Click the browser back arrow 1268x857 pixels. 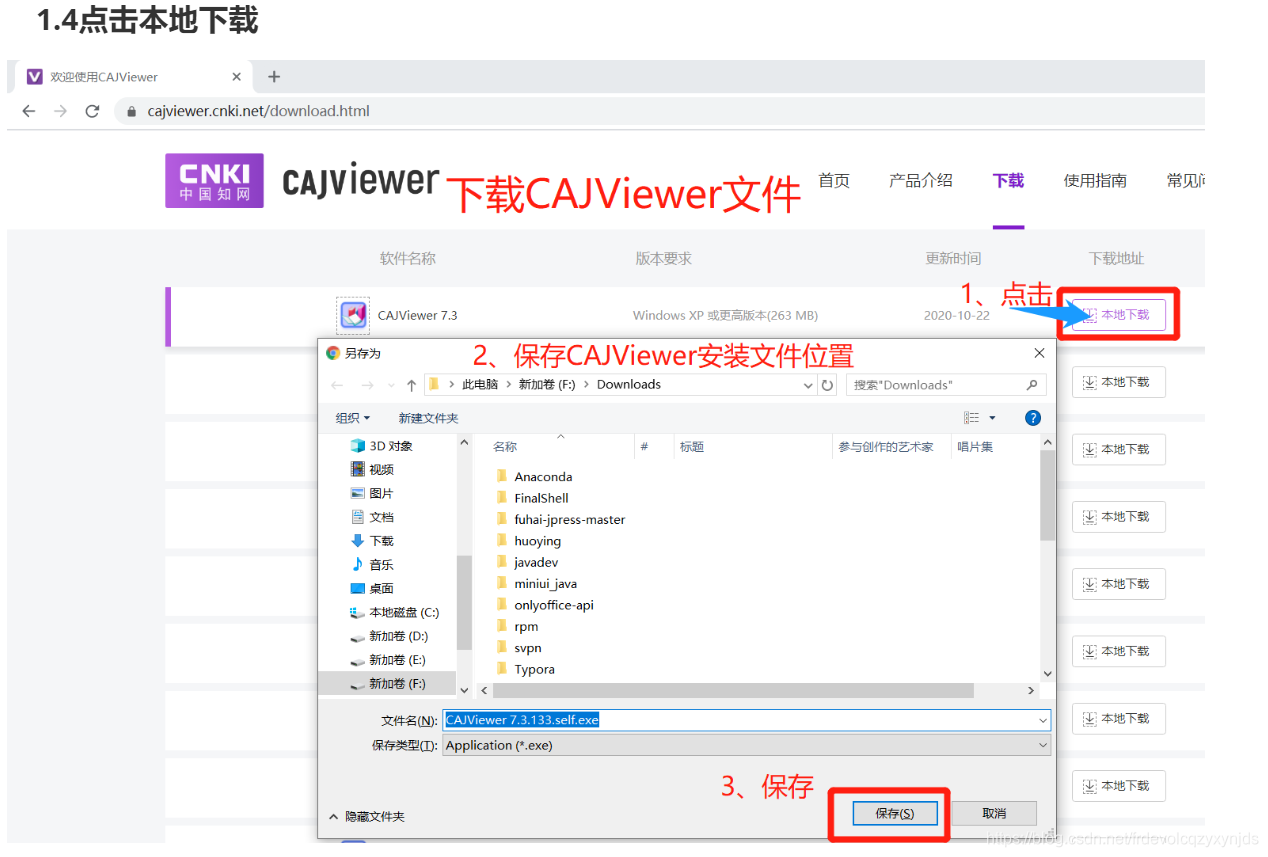29,111
